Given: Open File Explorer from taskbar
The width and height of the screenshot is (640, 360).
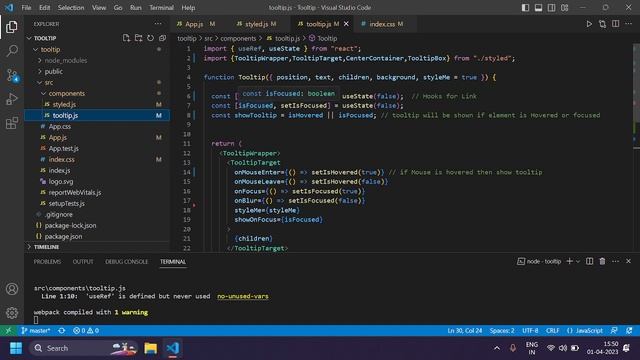Looking at the screenshot, I should 151,348.
